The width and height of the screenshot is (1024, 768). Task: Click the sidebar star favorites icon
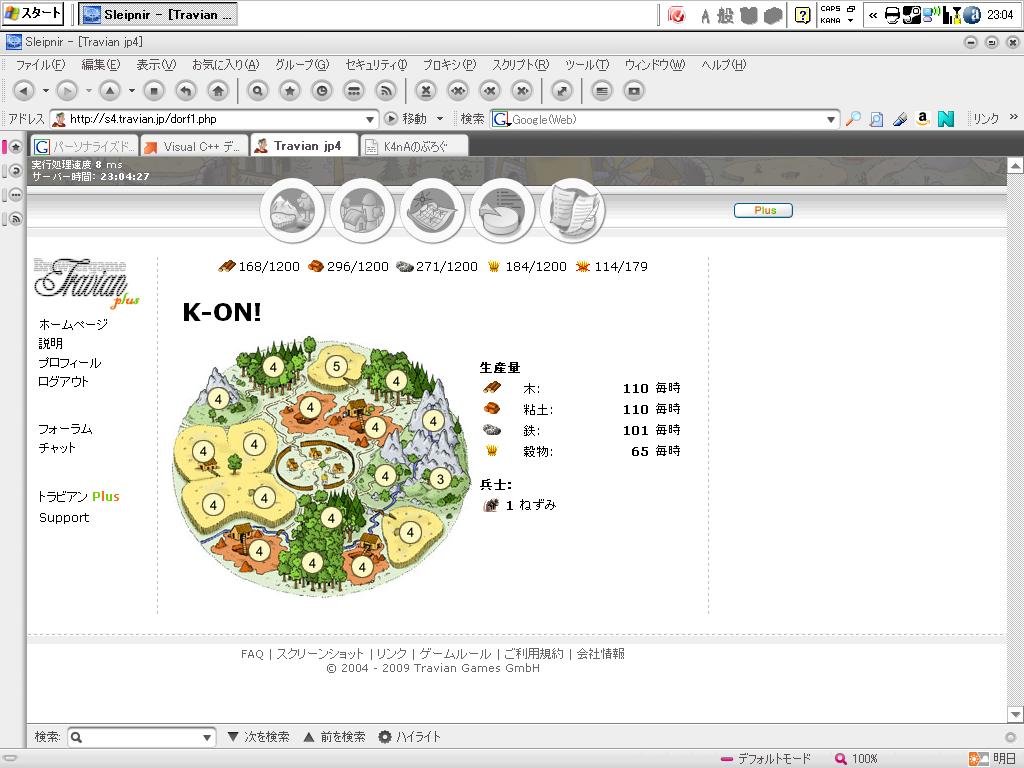click(16, 147)
